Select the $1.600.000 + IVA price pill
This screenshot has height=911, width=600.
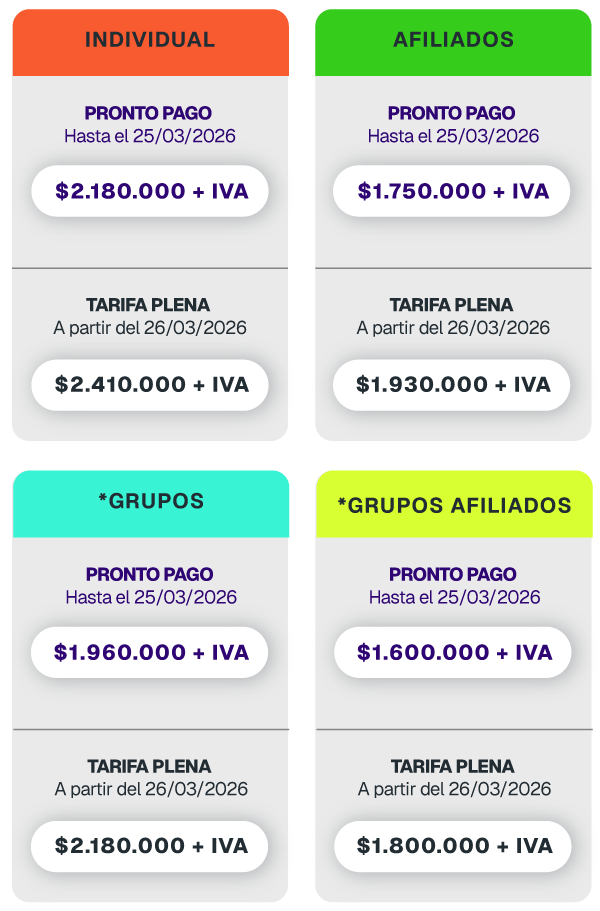coord(454,653)
